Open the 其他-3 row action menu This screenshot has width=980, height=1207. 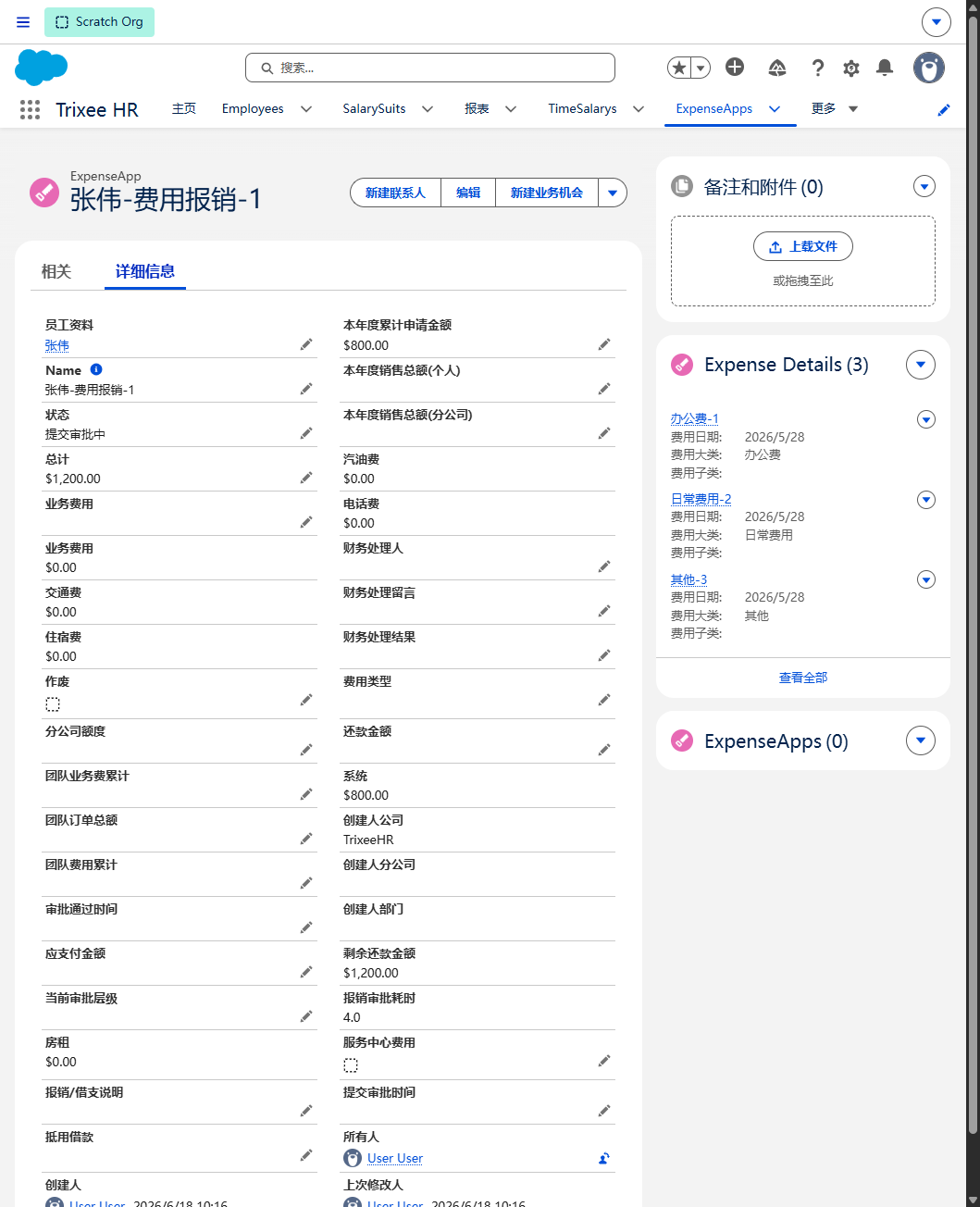tap(926, 579)
